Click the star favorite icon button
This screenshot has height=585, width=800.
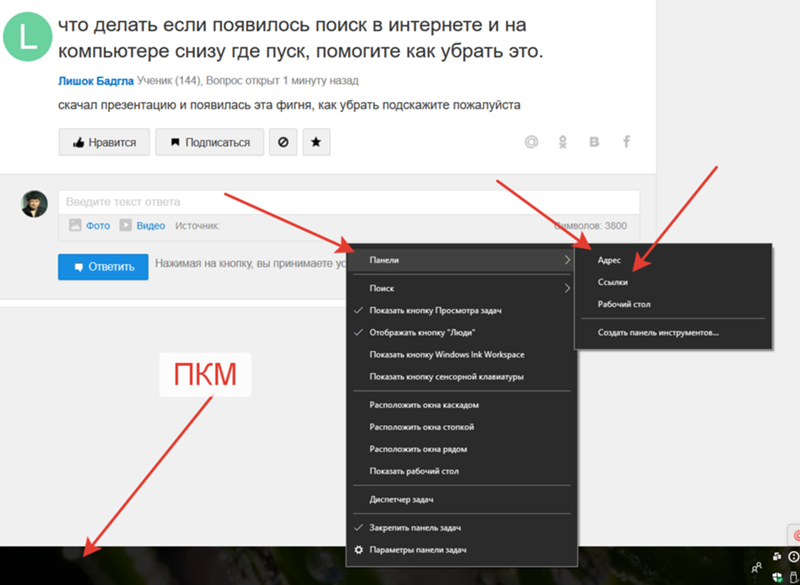click(x=316, y=142)
